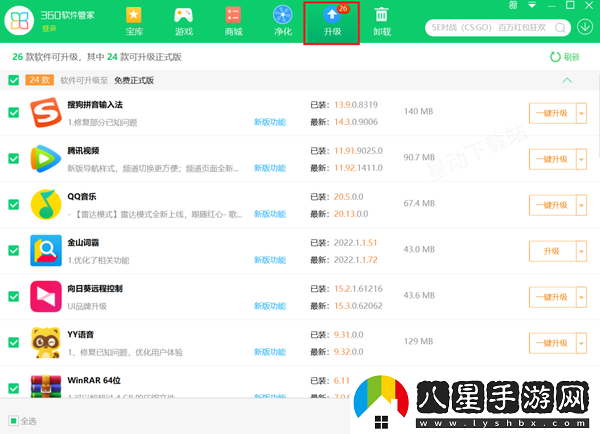The image size is (600, 434).
Task: Open upgrade dropdown arrow for 向日葵远程控制
Action: pos(581,297)
